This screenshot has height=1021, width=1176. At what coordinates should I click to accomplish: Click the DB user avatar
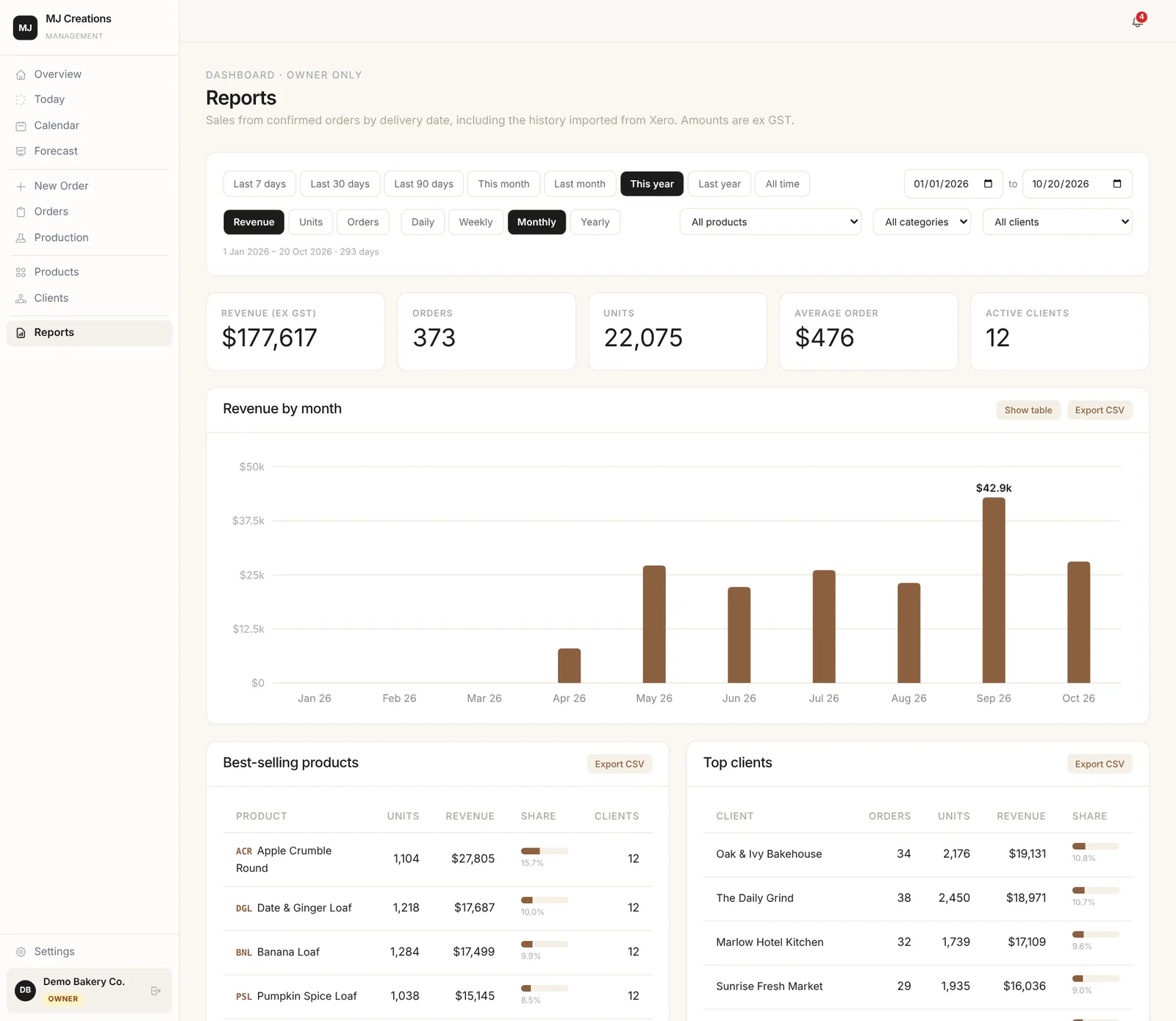click(26, 990)
